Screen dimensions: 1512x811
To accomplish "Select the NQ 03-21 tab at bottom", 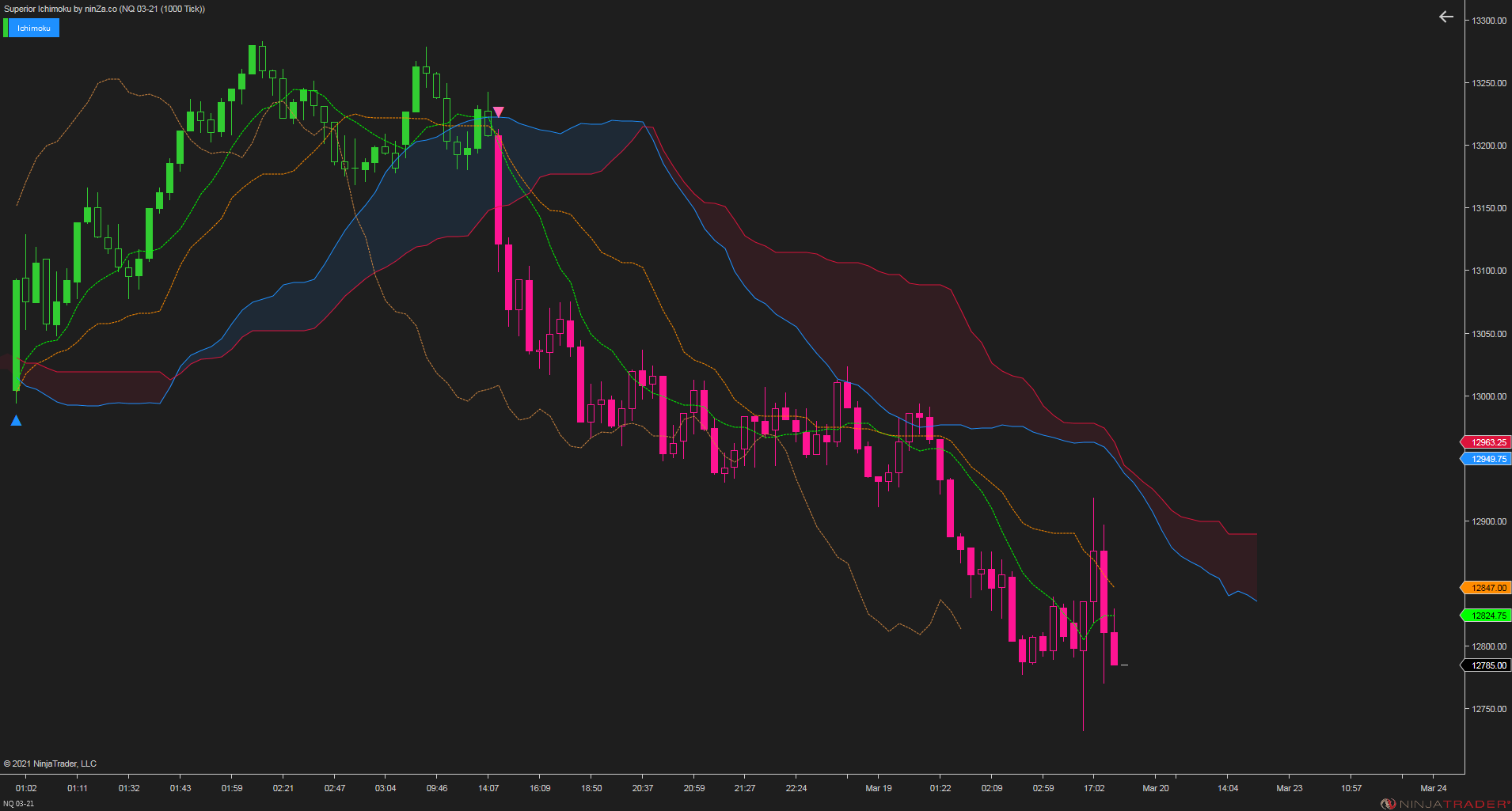I will [20, 801].
